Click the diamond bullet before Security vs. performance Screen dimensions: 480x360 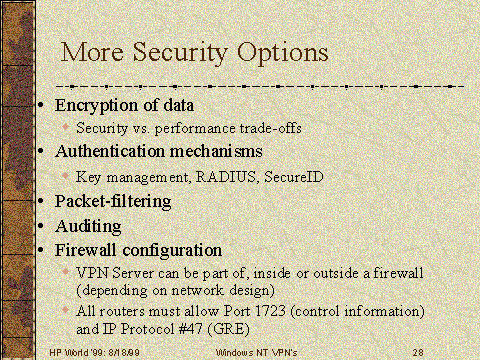pyautogui.click(x=66, y=127)
